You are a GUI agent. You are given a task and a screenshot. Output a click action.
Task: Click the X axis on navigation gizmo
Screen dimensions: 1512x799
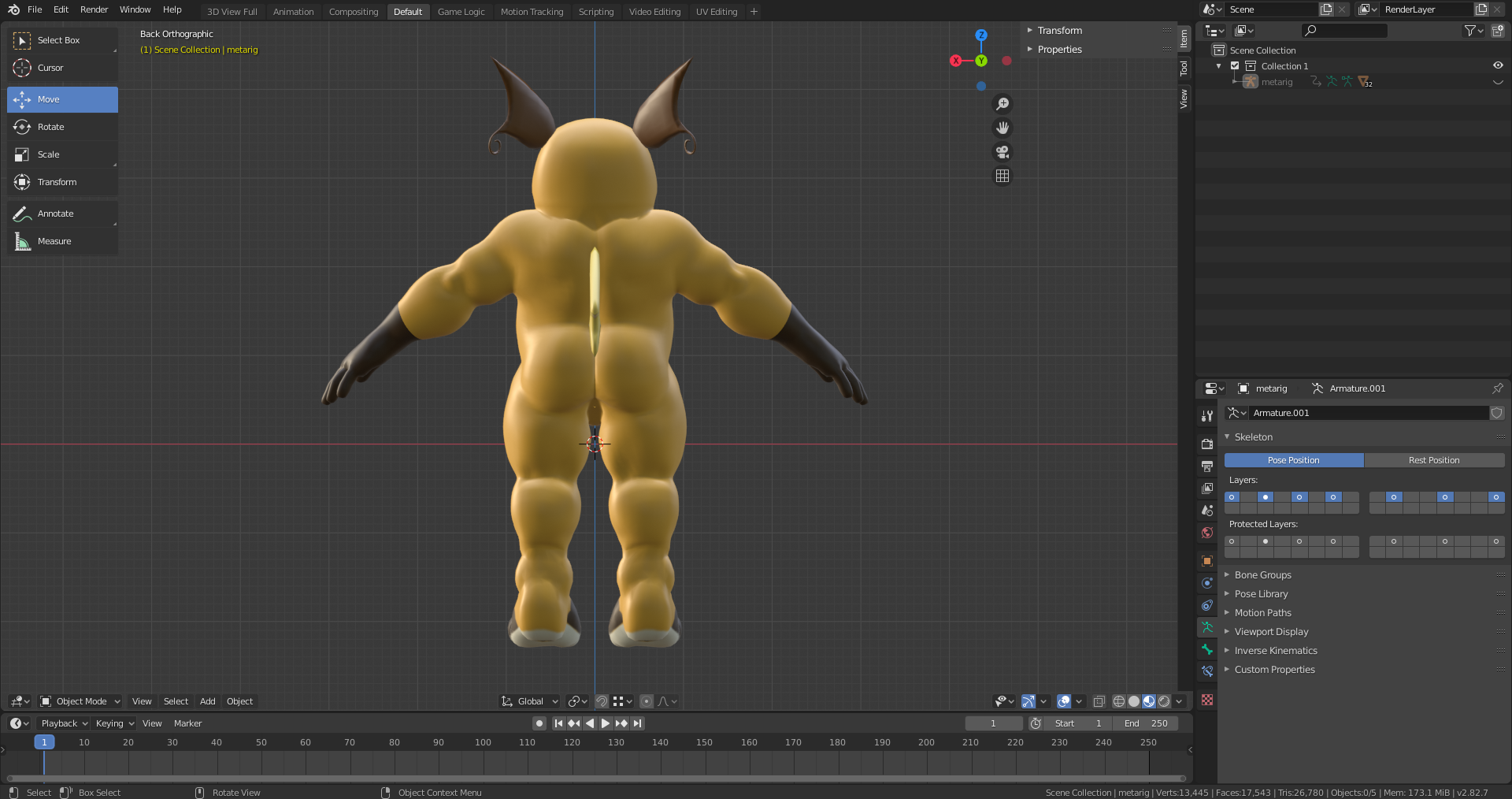point(955,61)
